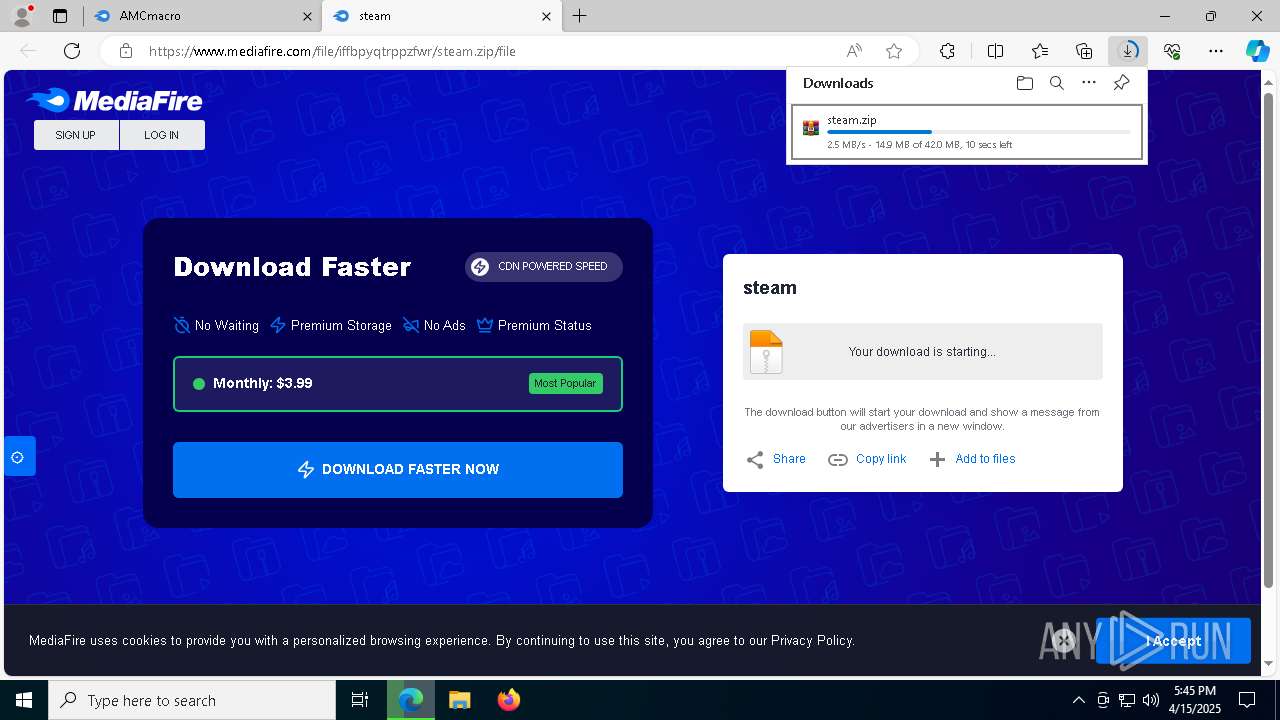Accept the cookies notice
Screen dimensions: 1280x720
[1173, 641]
